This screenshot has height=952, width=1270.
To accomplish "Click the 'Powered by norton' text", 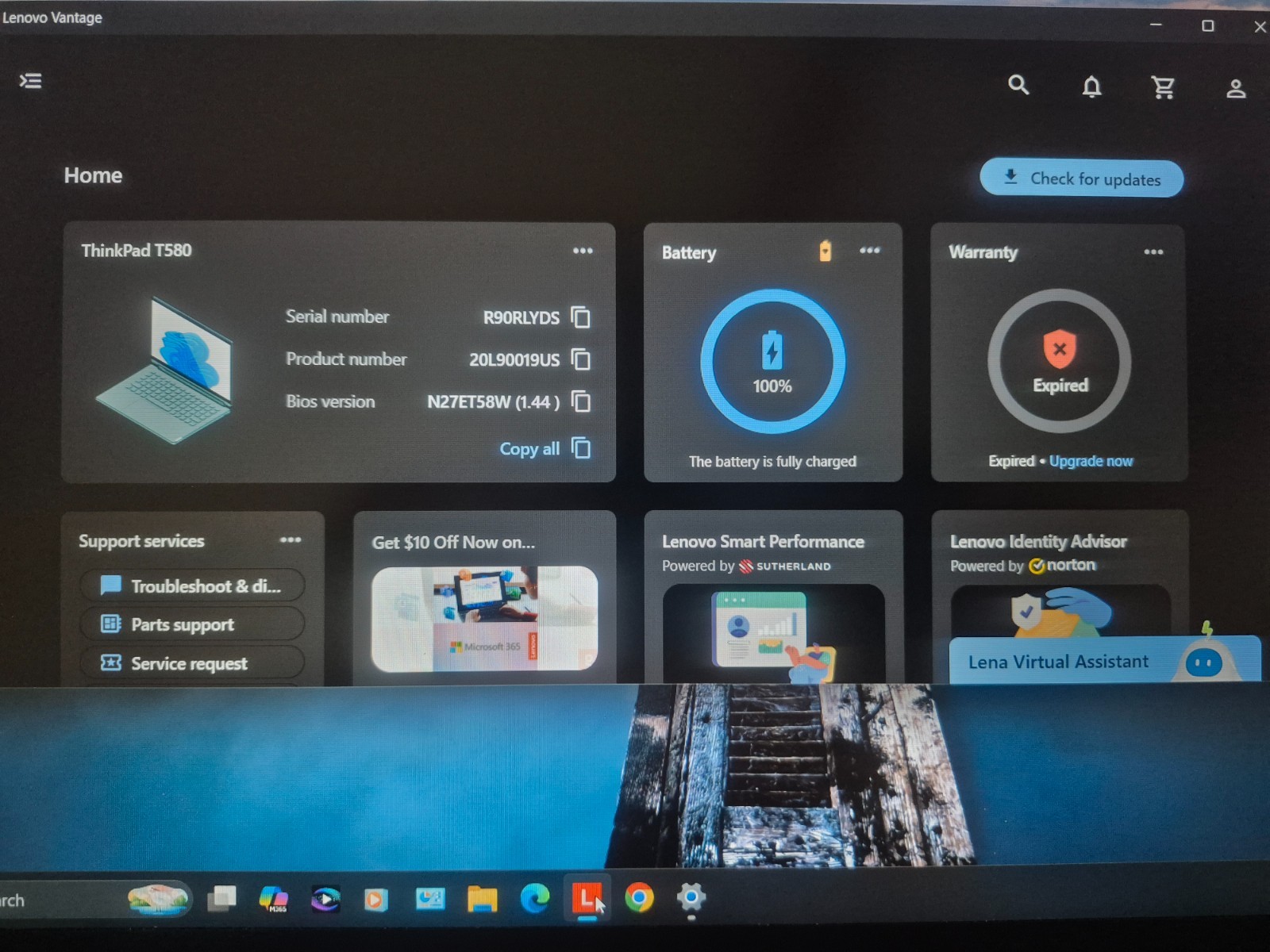I will click(1023, 566).
